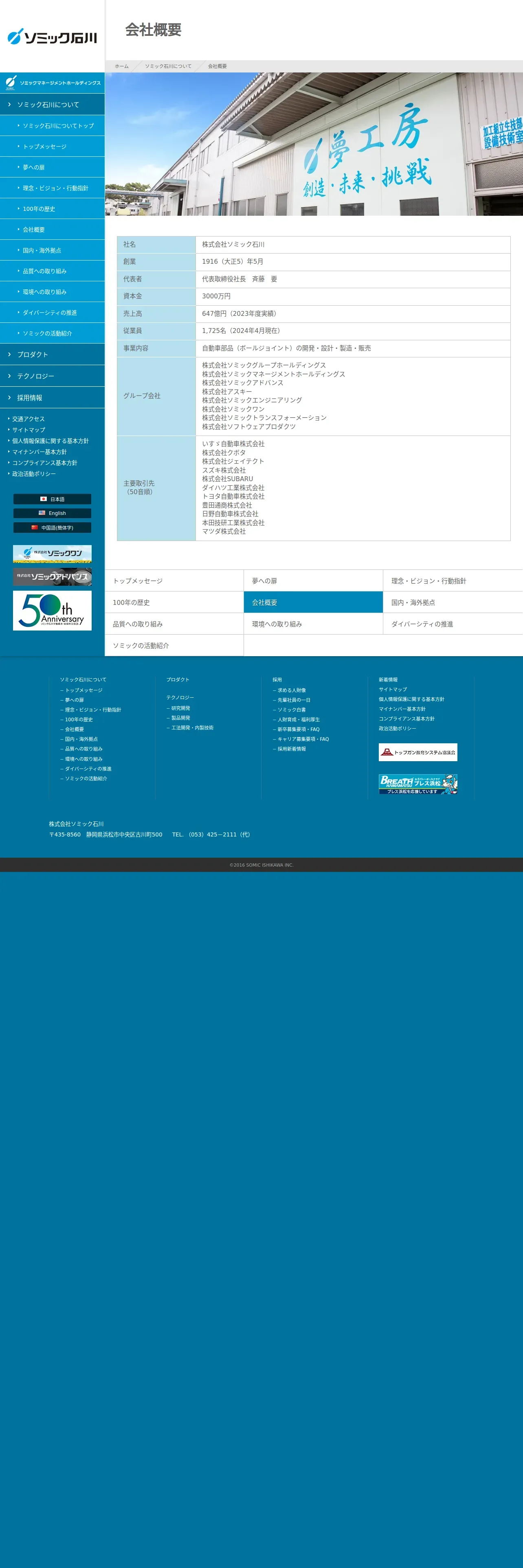Go to 夢への扉 in sidebar submenu
The width and height of the screenshot is (523, 1568).
[x=53, y=167]
